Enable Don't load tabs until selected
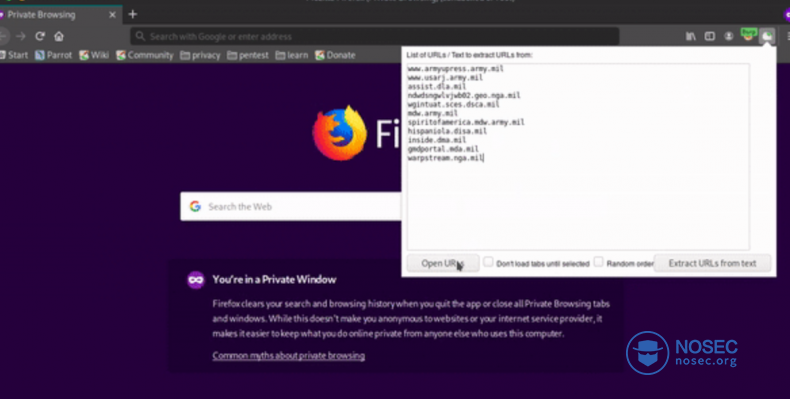Viewport: 790px width, 399px height. tap(488, 262)
